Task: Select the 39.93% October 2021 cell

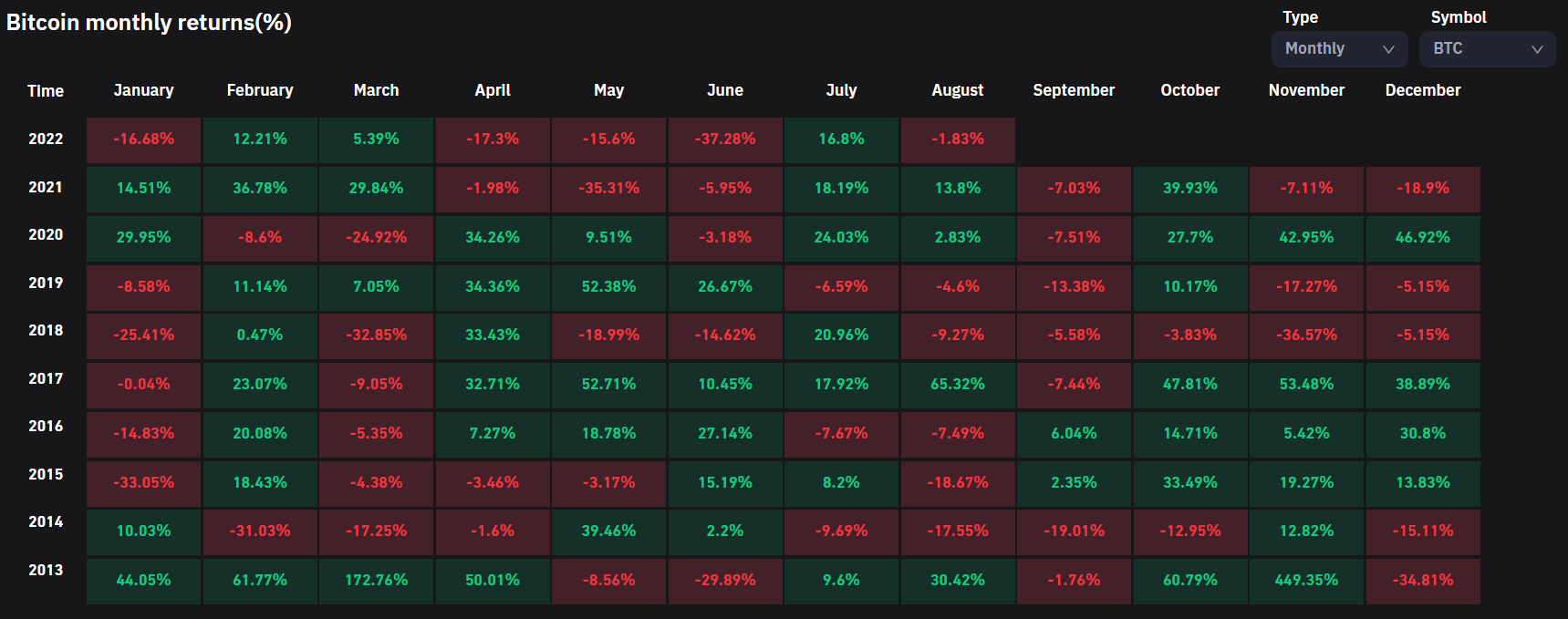Action: 1190,189
